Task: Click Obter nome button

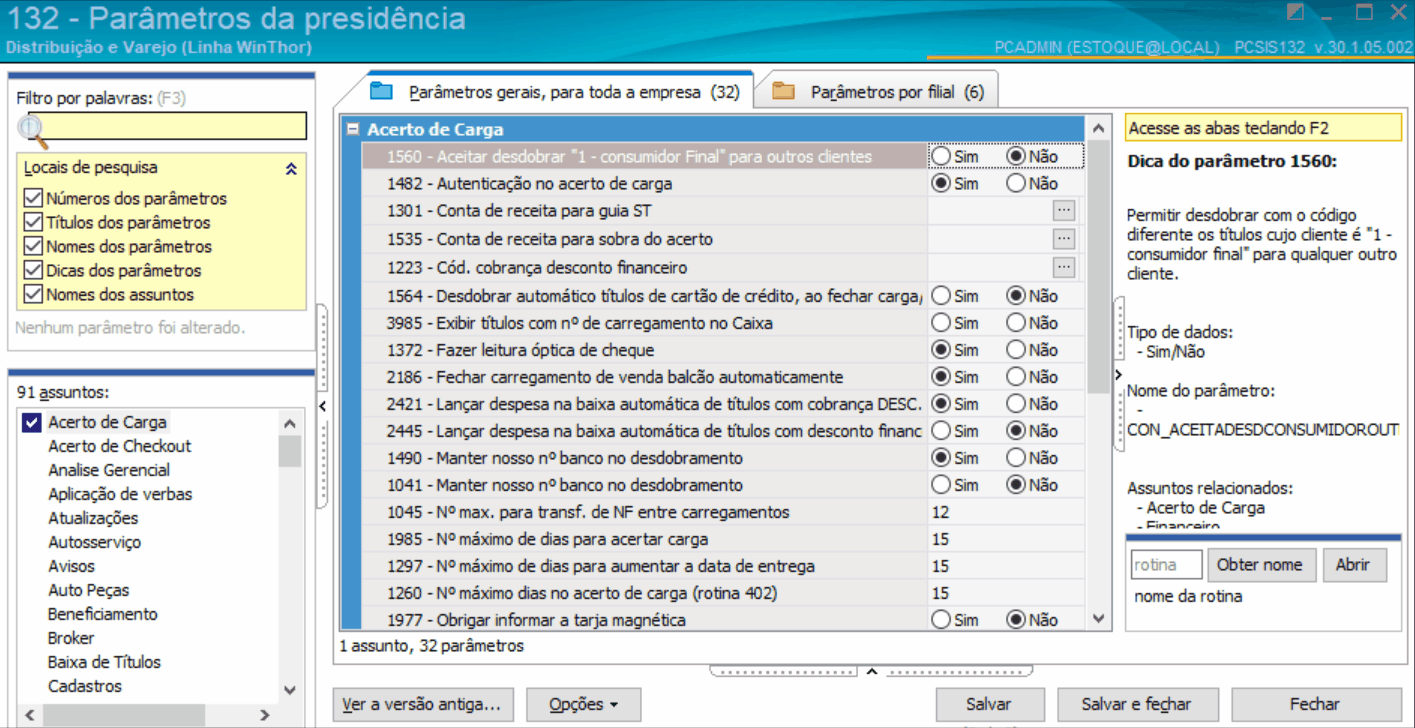Action: click(1260, 565)
